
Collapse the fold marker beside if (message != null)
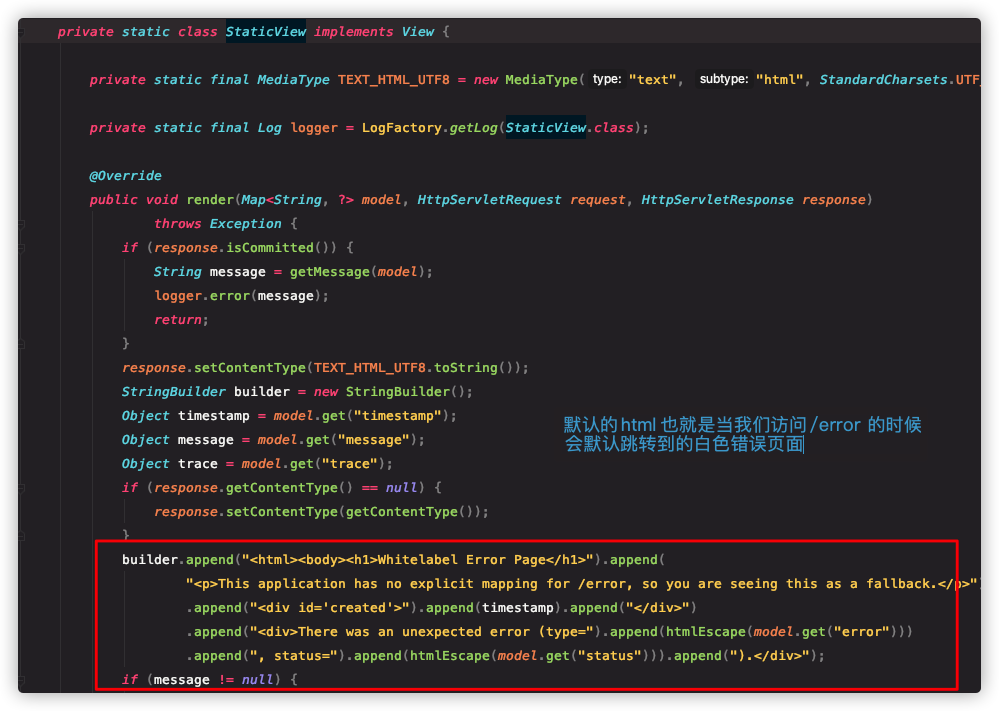[21, 680]
